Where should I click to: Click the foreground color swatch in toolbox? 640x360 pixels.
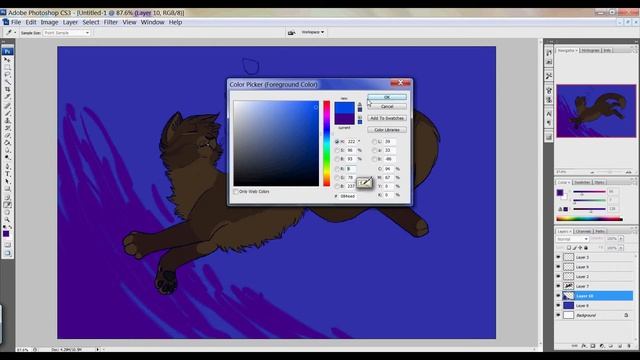pyautogui.click(x=6, y=233)
